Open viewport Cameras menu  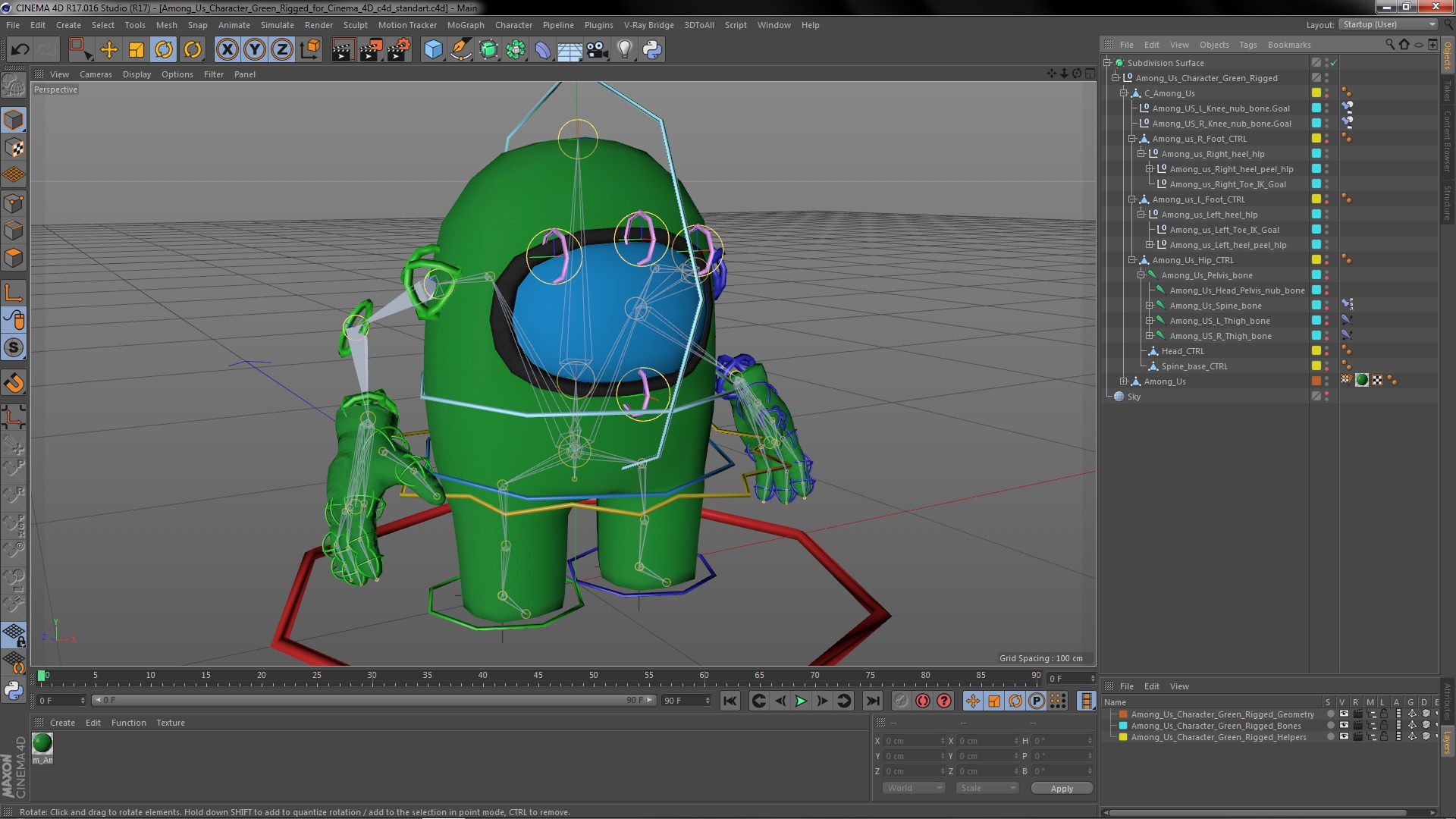96,74
